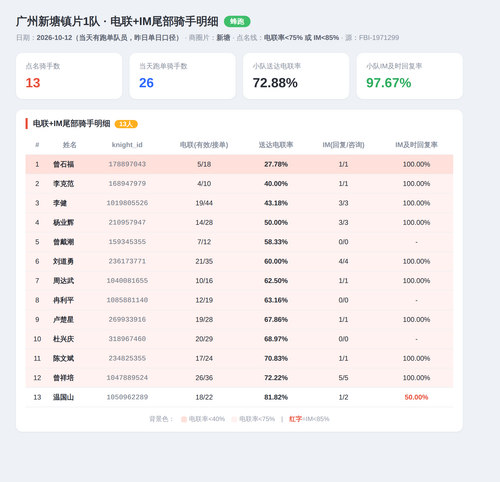
Task: Select the 点名骑手数 summary card
Action: click(69, 76)
